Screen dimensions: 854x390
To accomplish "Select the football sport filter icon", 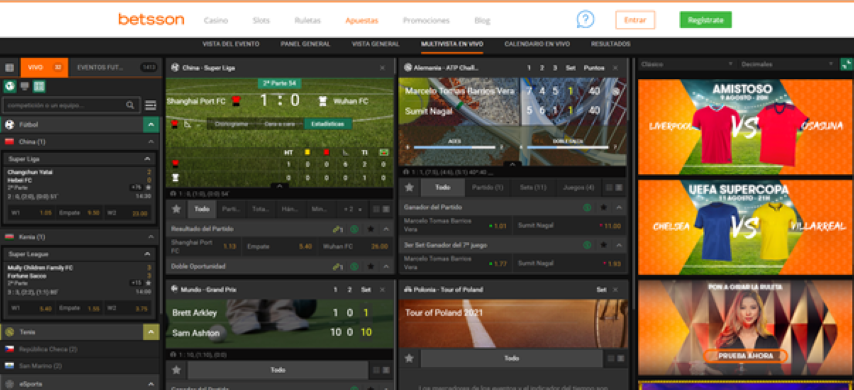I will click(10, 86).
